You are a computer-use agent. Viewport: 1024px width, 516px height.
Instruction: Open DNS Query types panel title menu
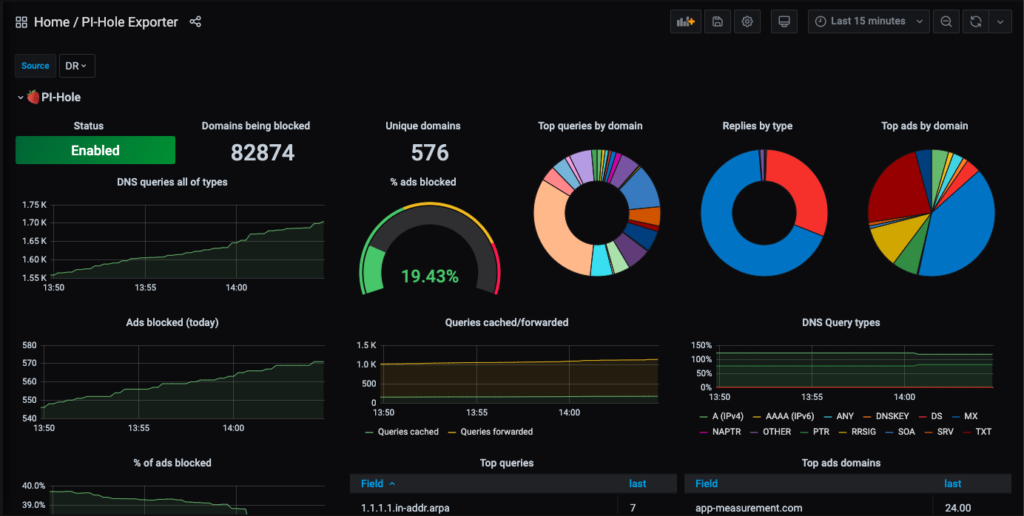click(841, 323)
